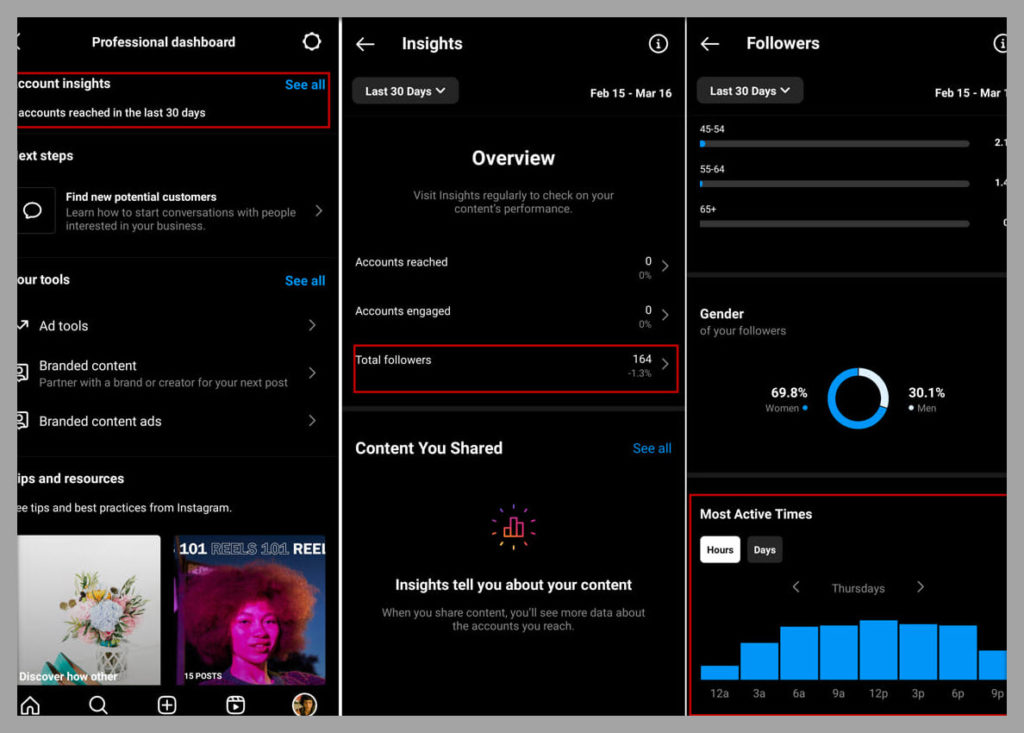This screenshot has height=733, width=1024.
Task: Open Search from the bottom navigation bar
Action: [x=98, y=705]
